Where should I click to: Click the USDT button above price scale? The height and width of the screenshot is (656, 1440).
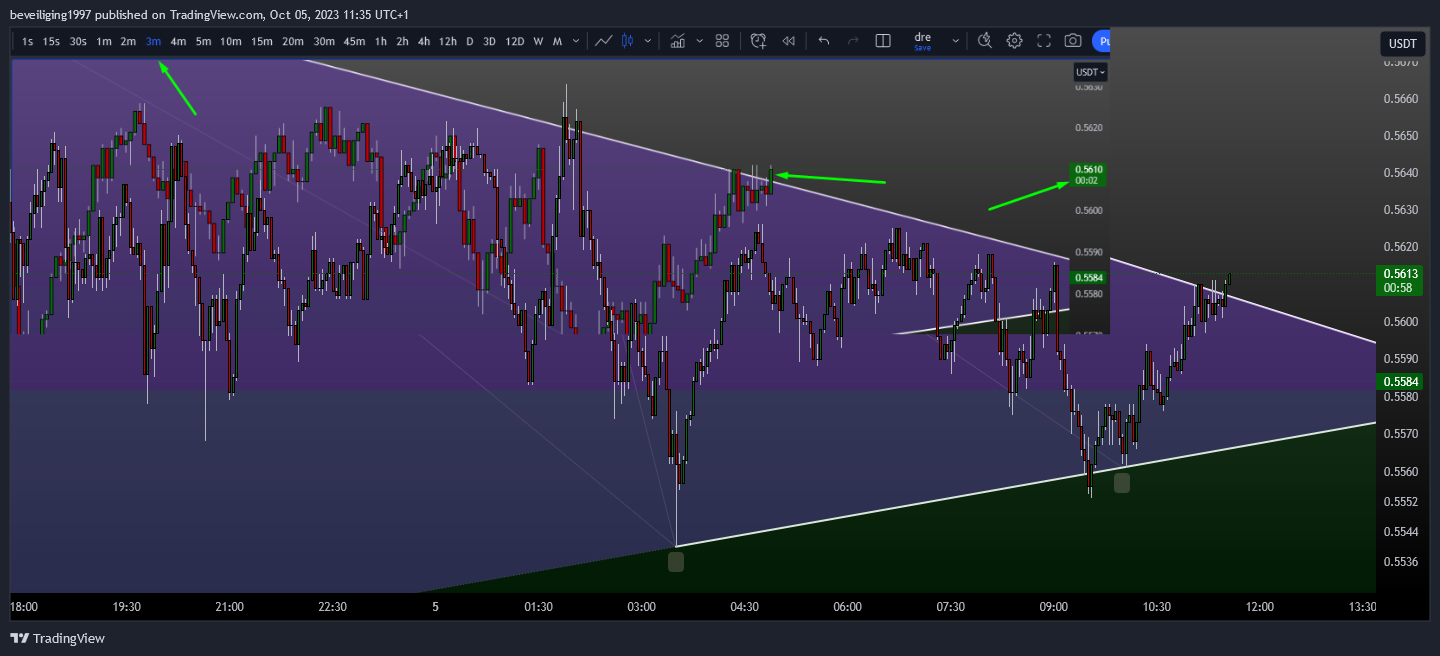(1403, 43)
